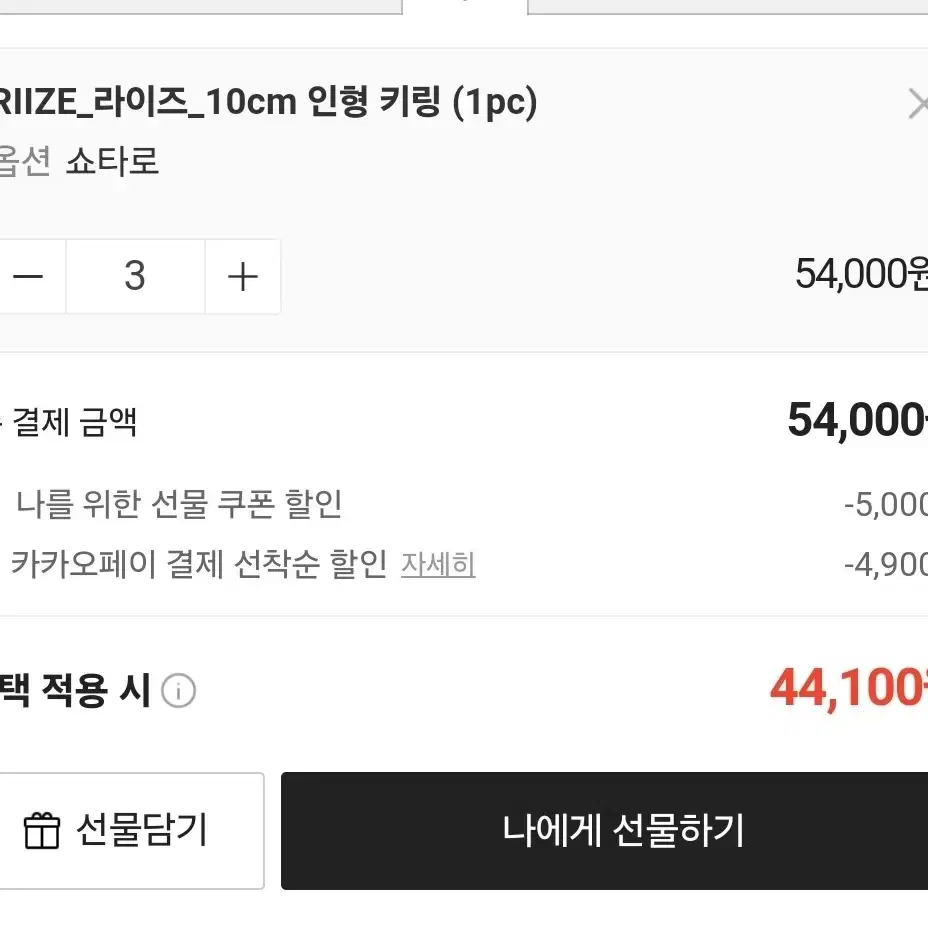This screenshot has width=928, height=928.
Task: Click the 54,000 item price beside the stepper
Action: pyautogui.click(x=861, y=275)
